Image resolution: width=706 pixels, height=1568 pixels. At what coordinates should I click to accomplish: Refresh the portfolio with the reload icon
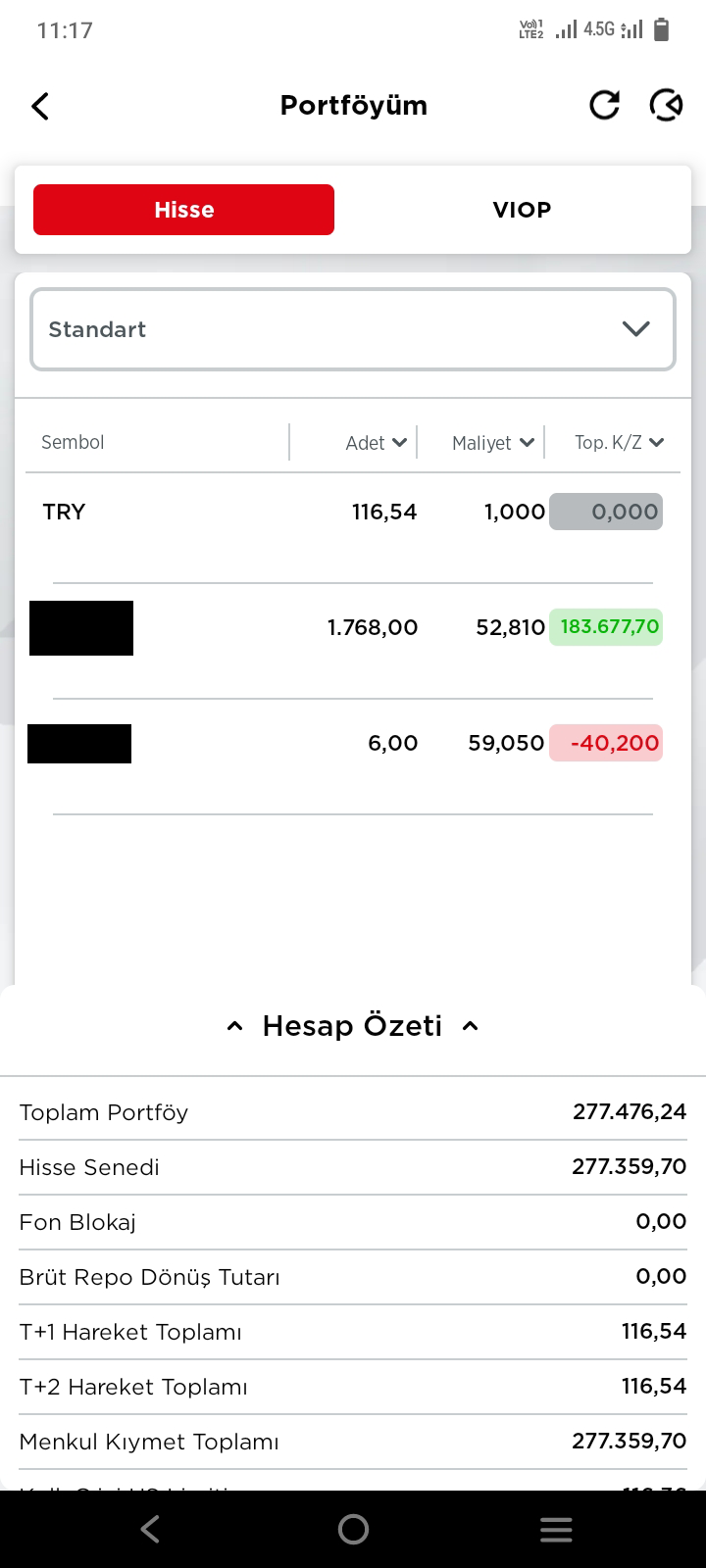pyautogui.click(x=604, y=105)
